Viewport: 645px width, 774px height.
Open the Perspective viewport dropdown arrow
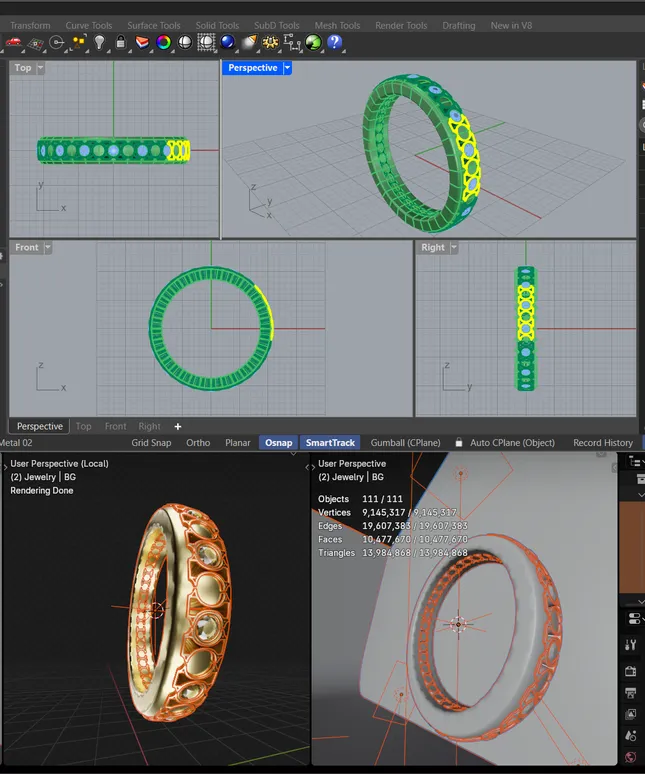click(x=287, y=68)
